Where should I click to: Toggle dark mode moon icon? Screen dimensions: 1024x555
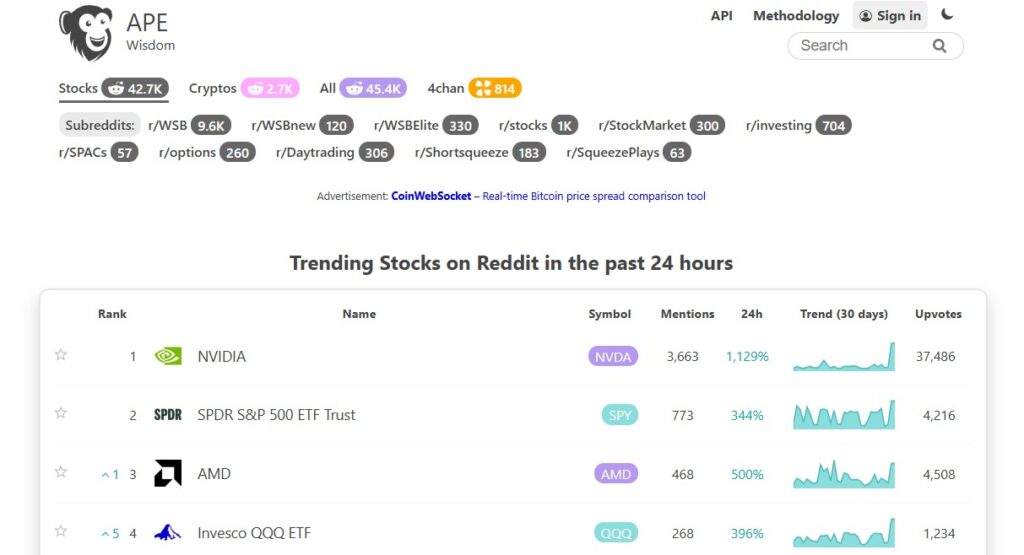(x=947, y=14)
